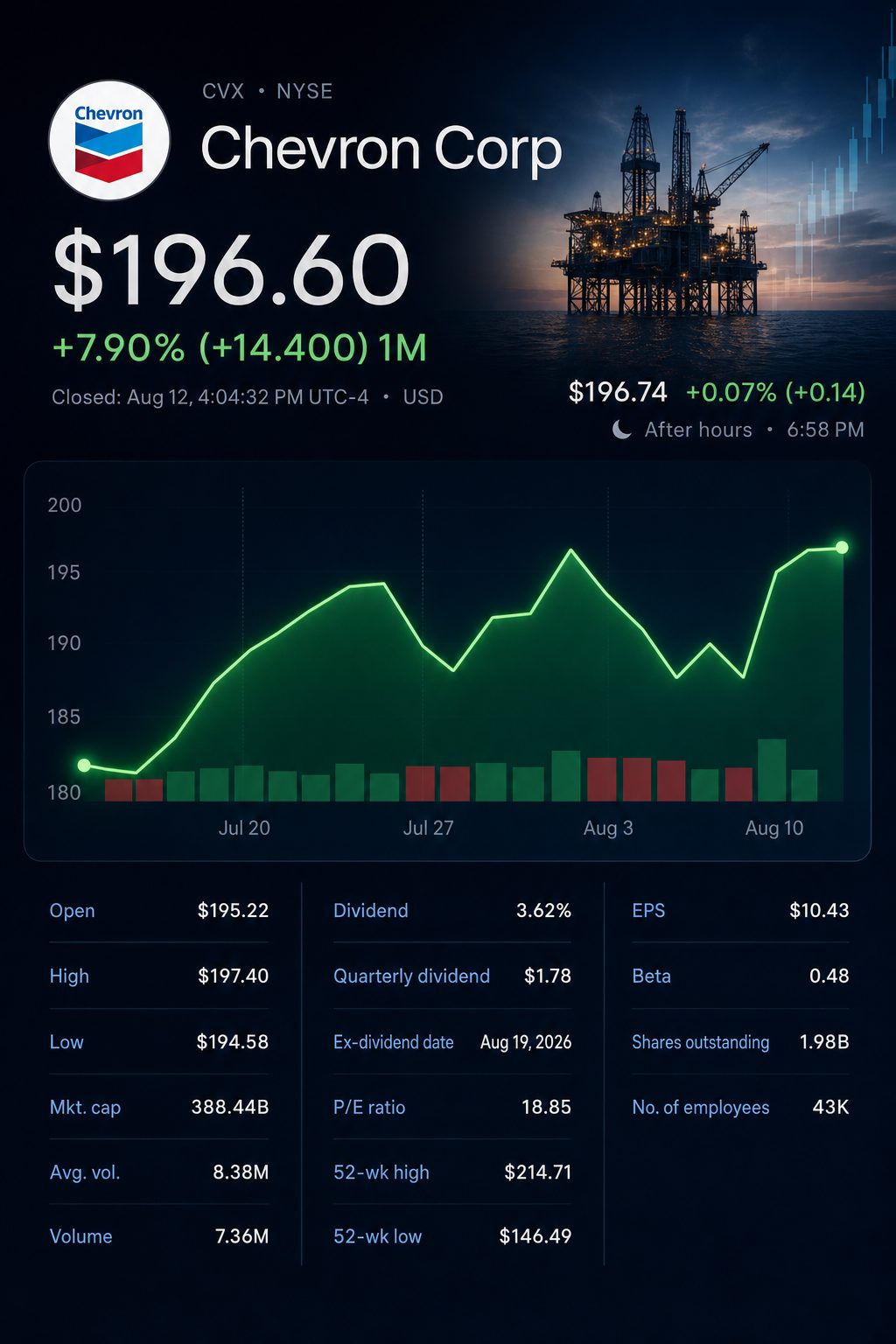This screenshot has height=1344, width=896.
Task: Click the $10.43 EPS value
Action: 819,911
